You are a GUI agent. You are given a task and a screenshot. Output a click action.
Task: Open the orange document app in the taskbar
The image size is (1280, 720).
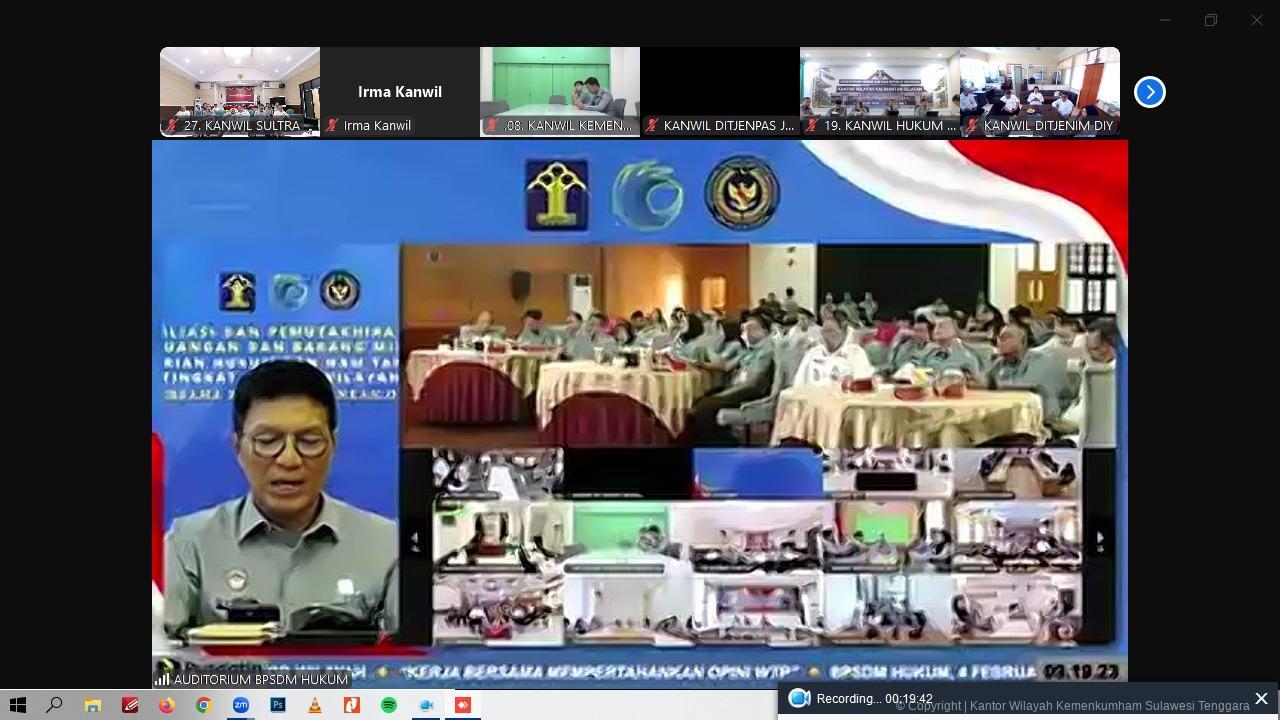tap(352, 705)
